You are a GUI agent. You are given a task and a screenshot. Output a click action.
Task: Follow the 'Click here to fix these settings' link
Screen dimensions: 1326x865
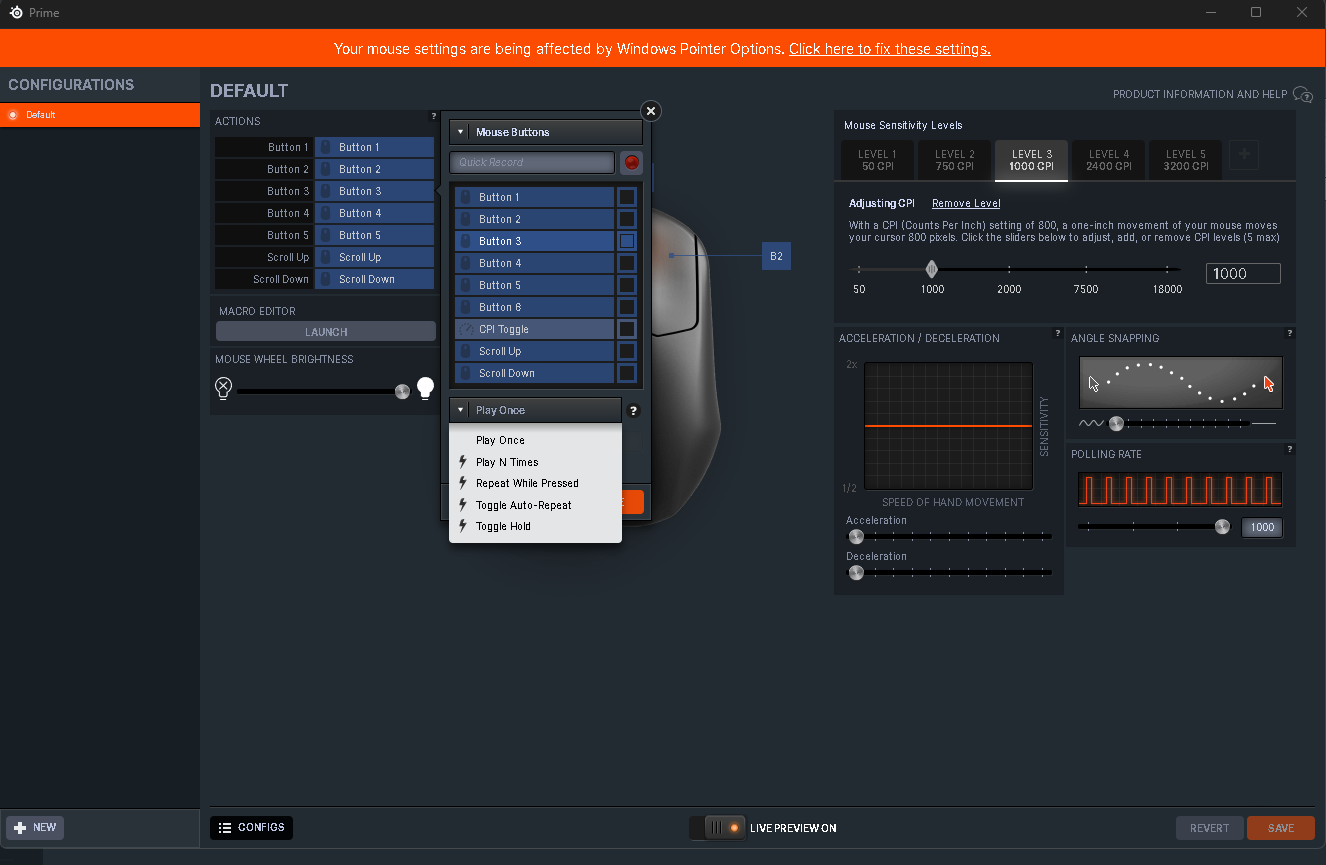click(x=890, y=49)
